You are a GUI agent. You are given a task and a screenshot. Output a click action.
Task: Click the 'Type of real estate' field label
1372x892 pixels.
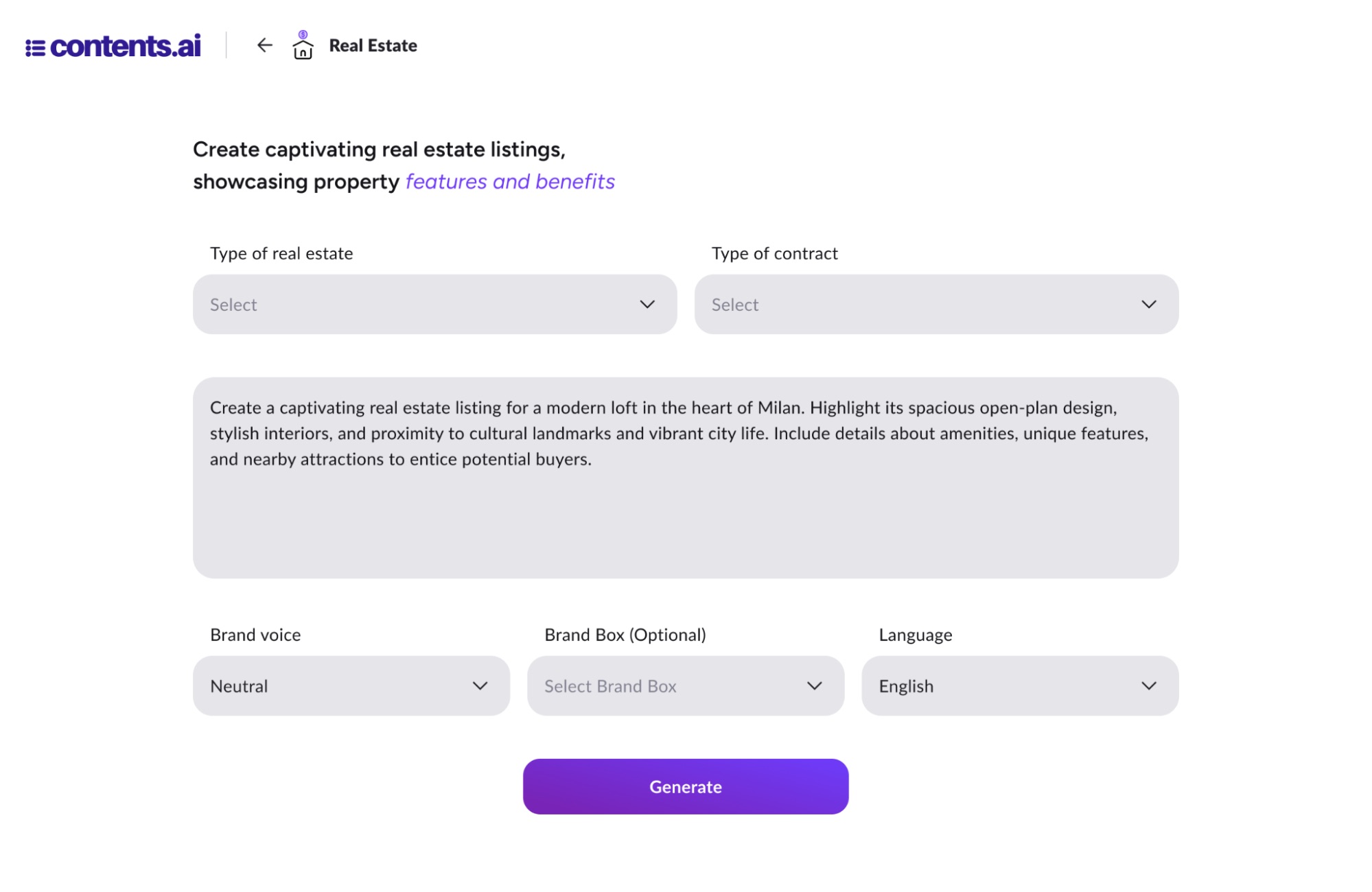point(281,253)
